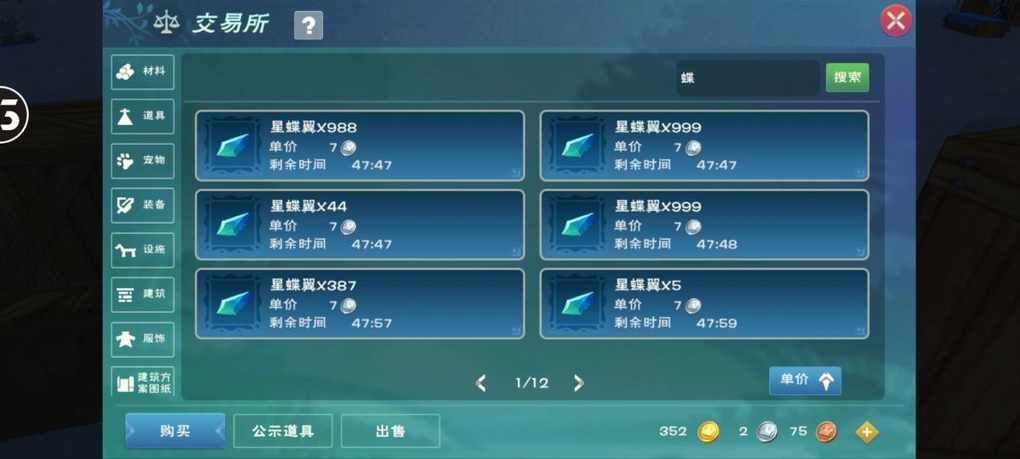Select the 星蝶翼X5 listing
1020x459 pixels.
(705, 304)
